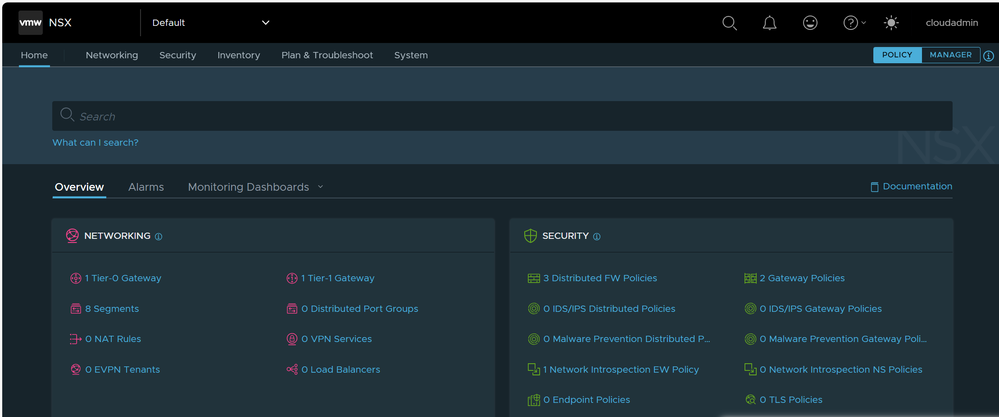Open the notifications bell icon

tap(770, 23)
